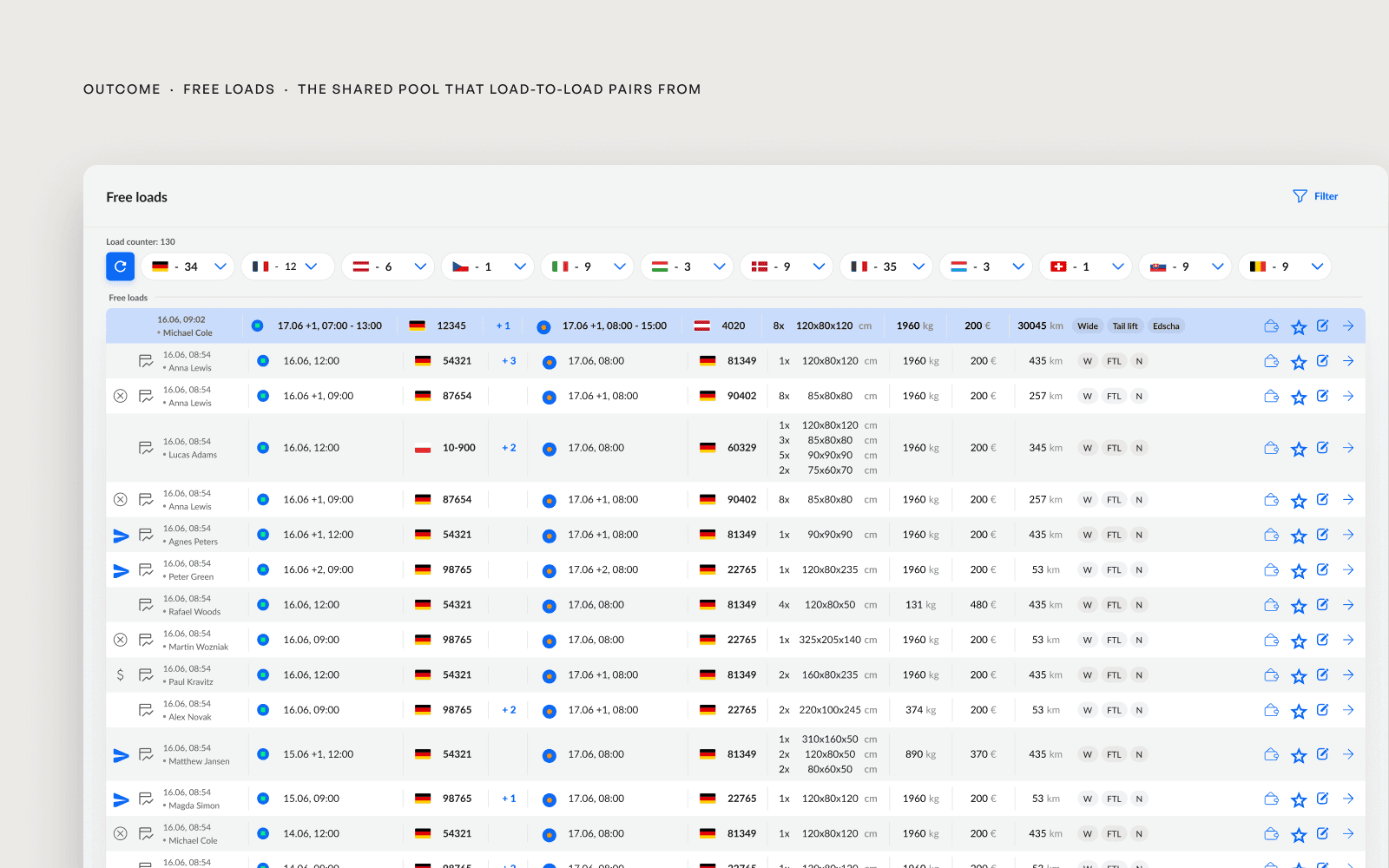This screenshot has width=1389, height=868.
Task: Select postal code 10-900 cell
Action: [459, 448]
